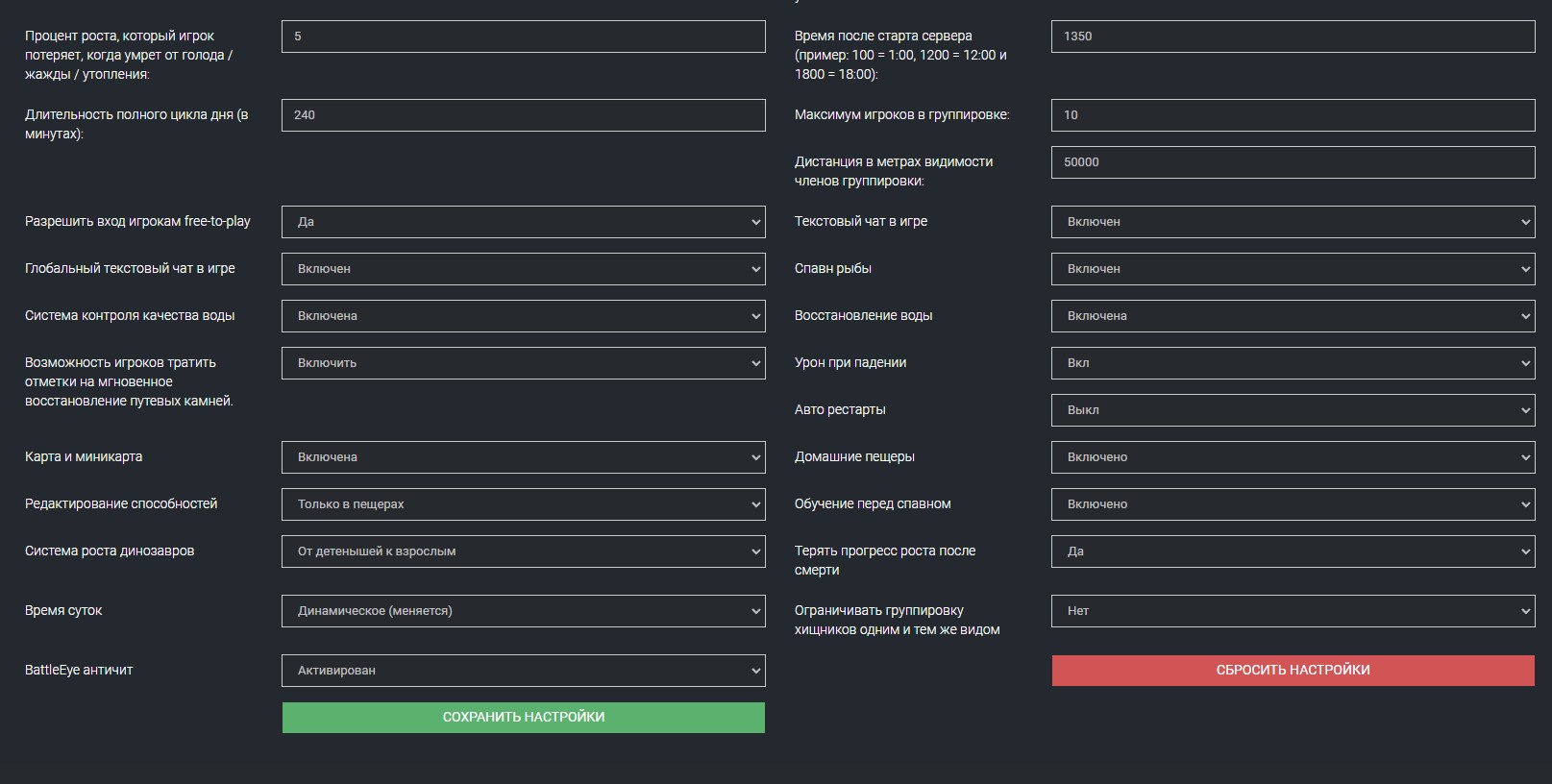This screenshot has width=1552, height=784.
Task: Open the 'BattleEye античит' dropdown
Action: [x=523, y=671]
